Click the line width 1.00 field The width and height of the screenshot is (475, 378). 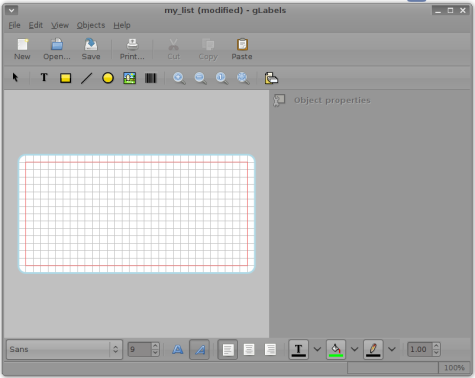tap(420, 349)
